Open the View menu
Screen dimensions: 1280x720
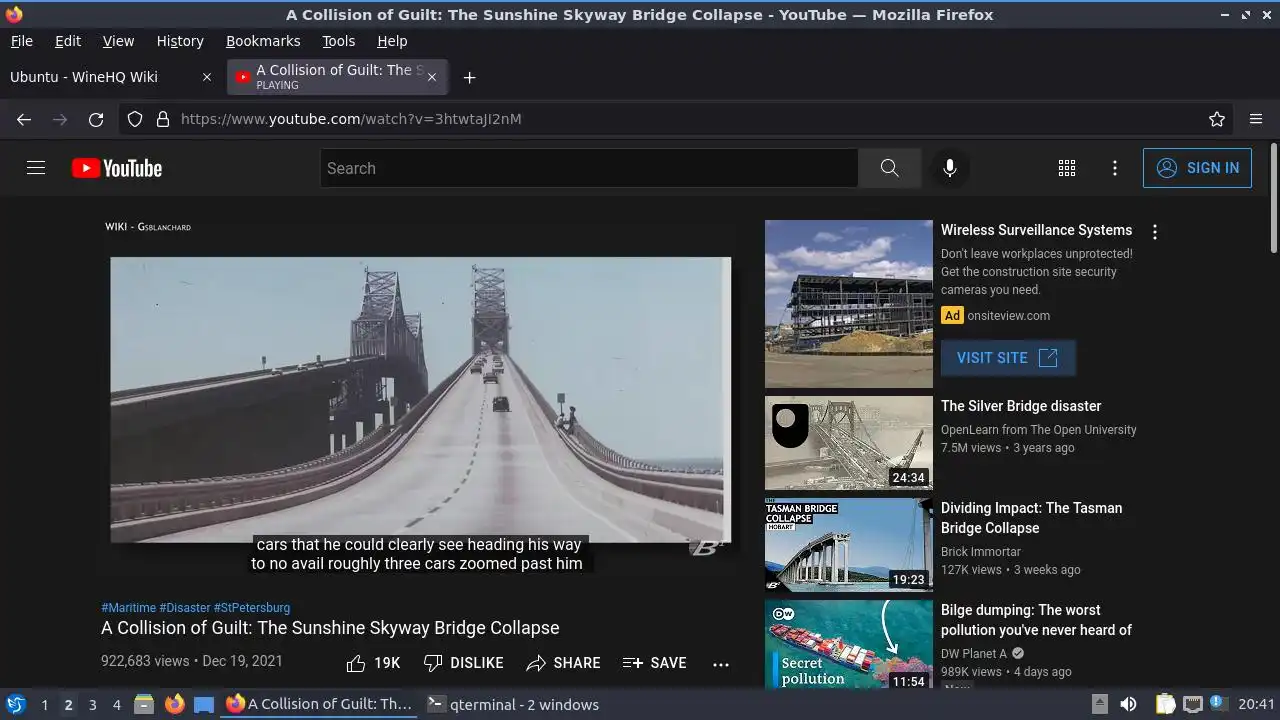coord(118,41)
